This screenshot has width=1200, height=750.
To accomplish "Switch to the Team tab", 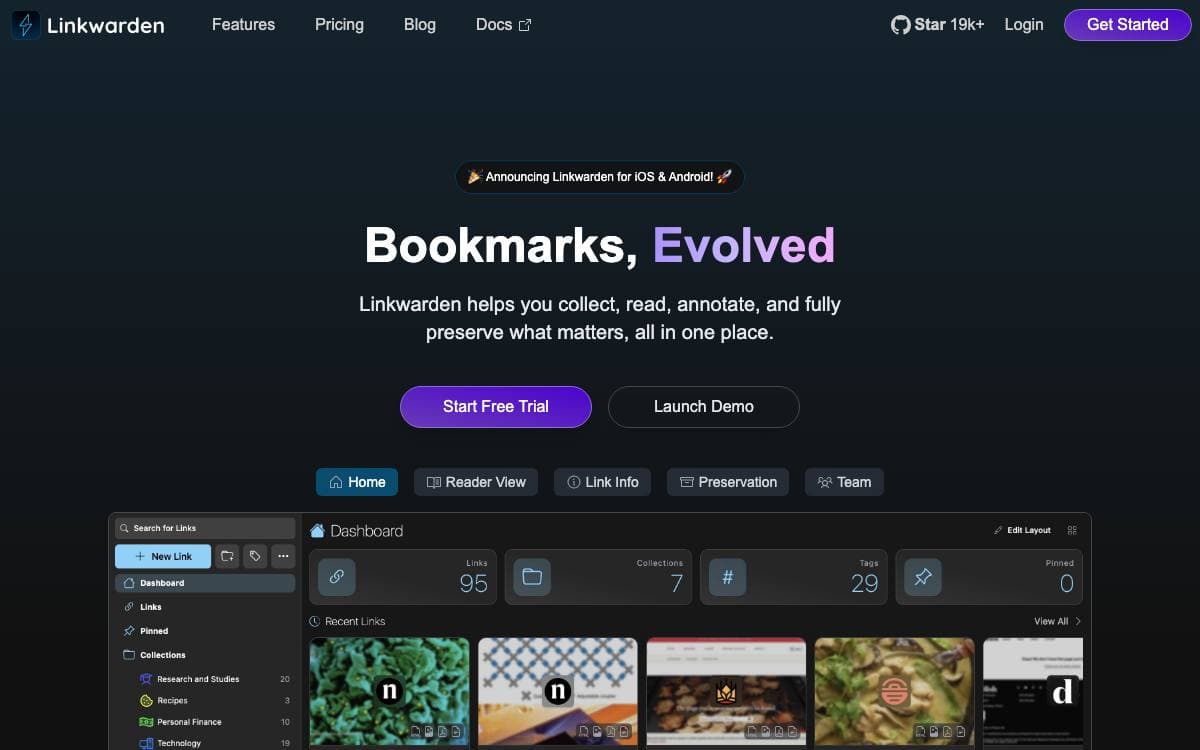I will coord(844,482).
